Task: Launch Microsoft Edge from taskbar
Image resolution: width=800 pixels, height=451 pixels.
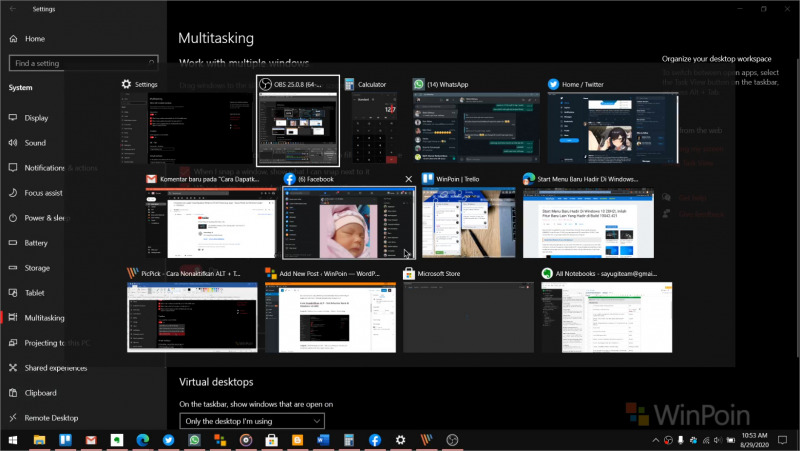Action: point(143,440)
